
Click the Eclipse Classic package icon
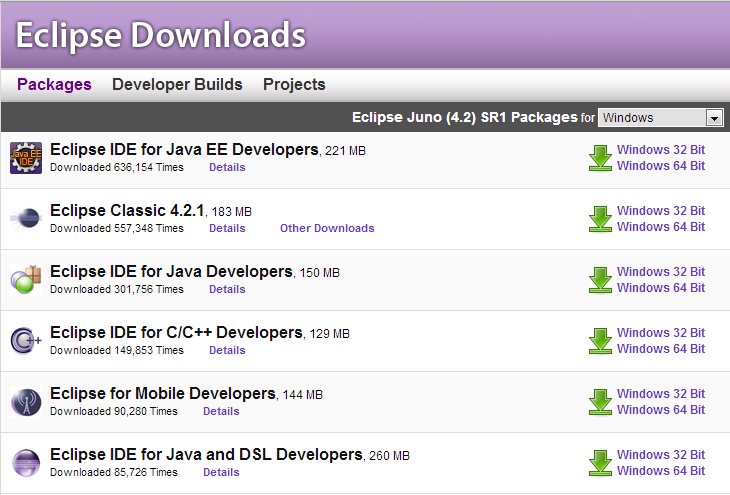(x=25, y=219)
